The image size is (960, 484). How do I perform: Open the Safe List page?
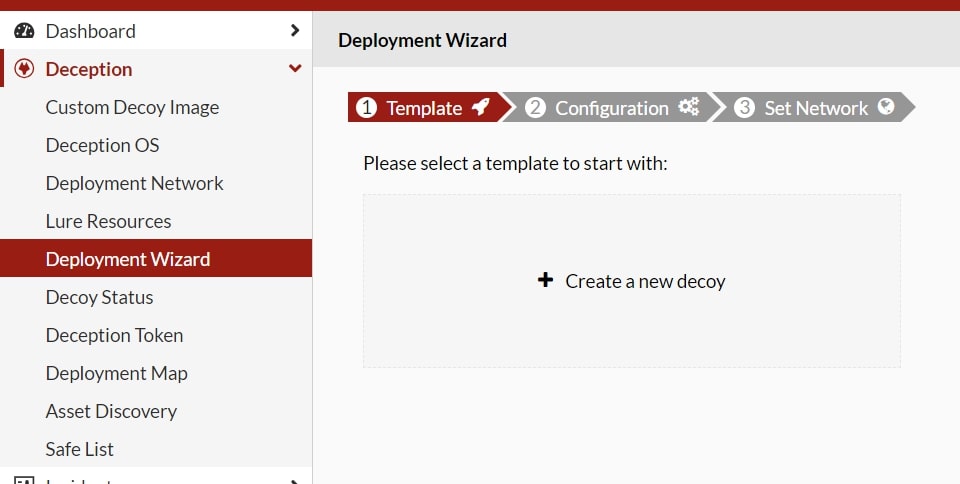click(x=79, y=449)
